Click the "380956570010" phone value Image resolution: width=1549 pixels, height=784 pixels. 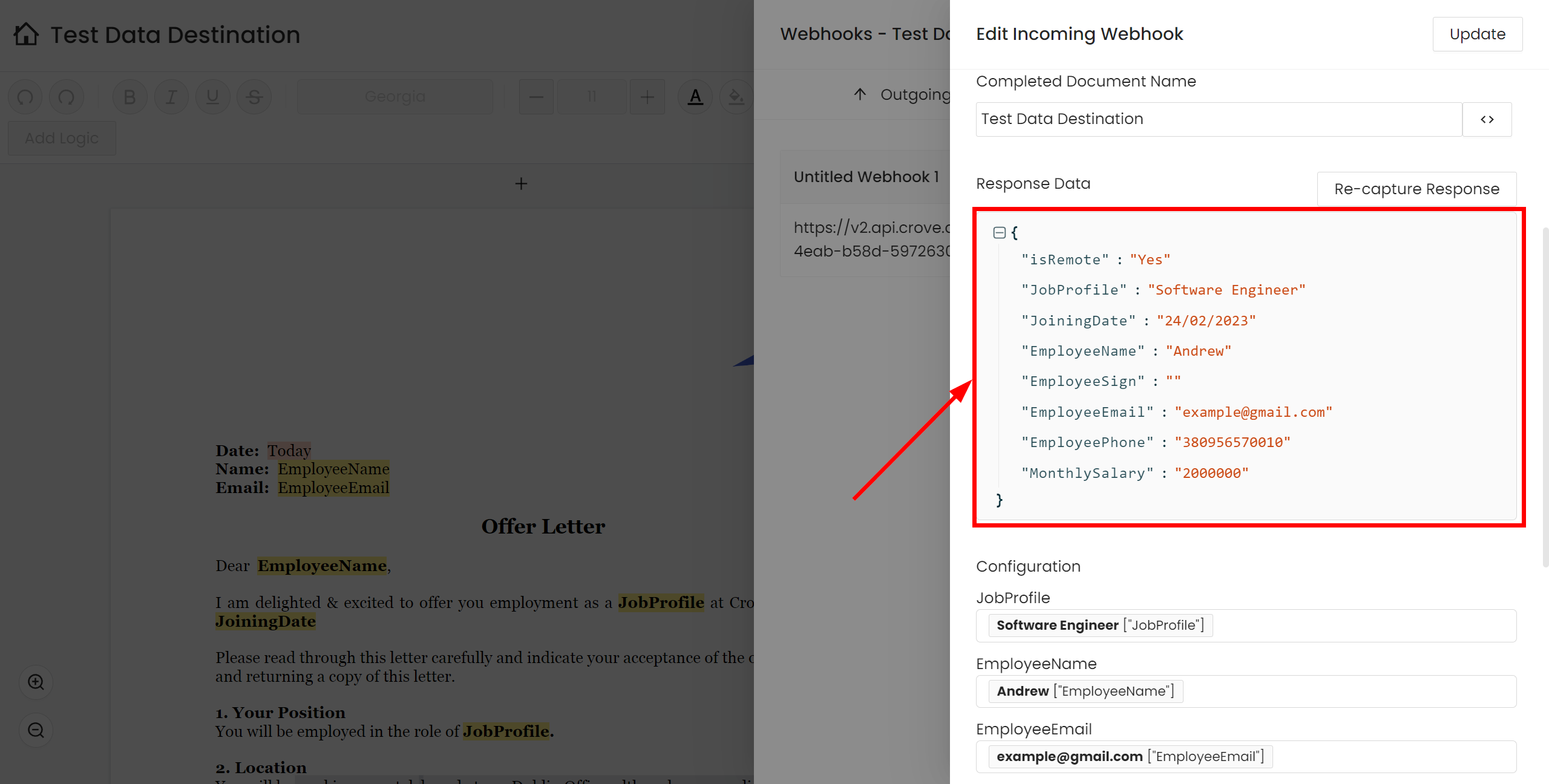[x=1232, y=442]
